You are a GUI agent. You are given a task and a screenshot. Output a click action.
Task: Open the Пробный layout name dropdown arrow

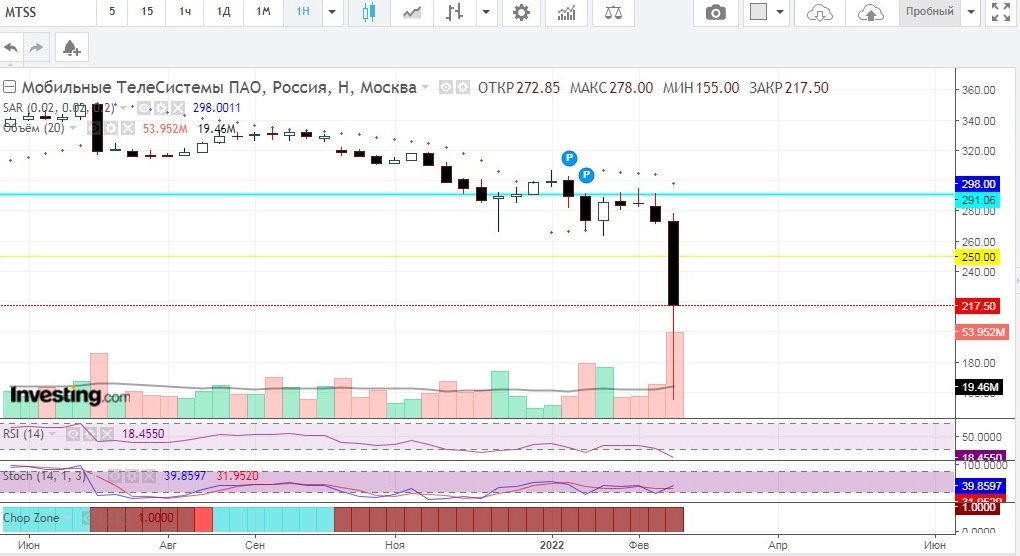[x=971, y=12]
